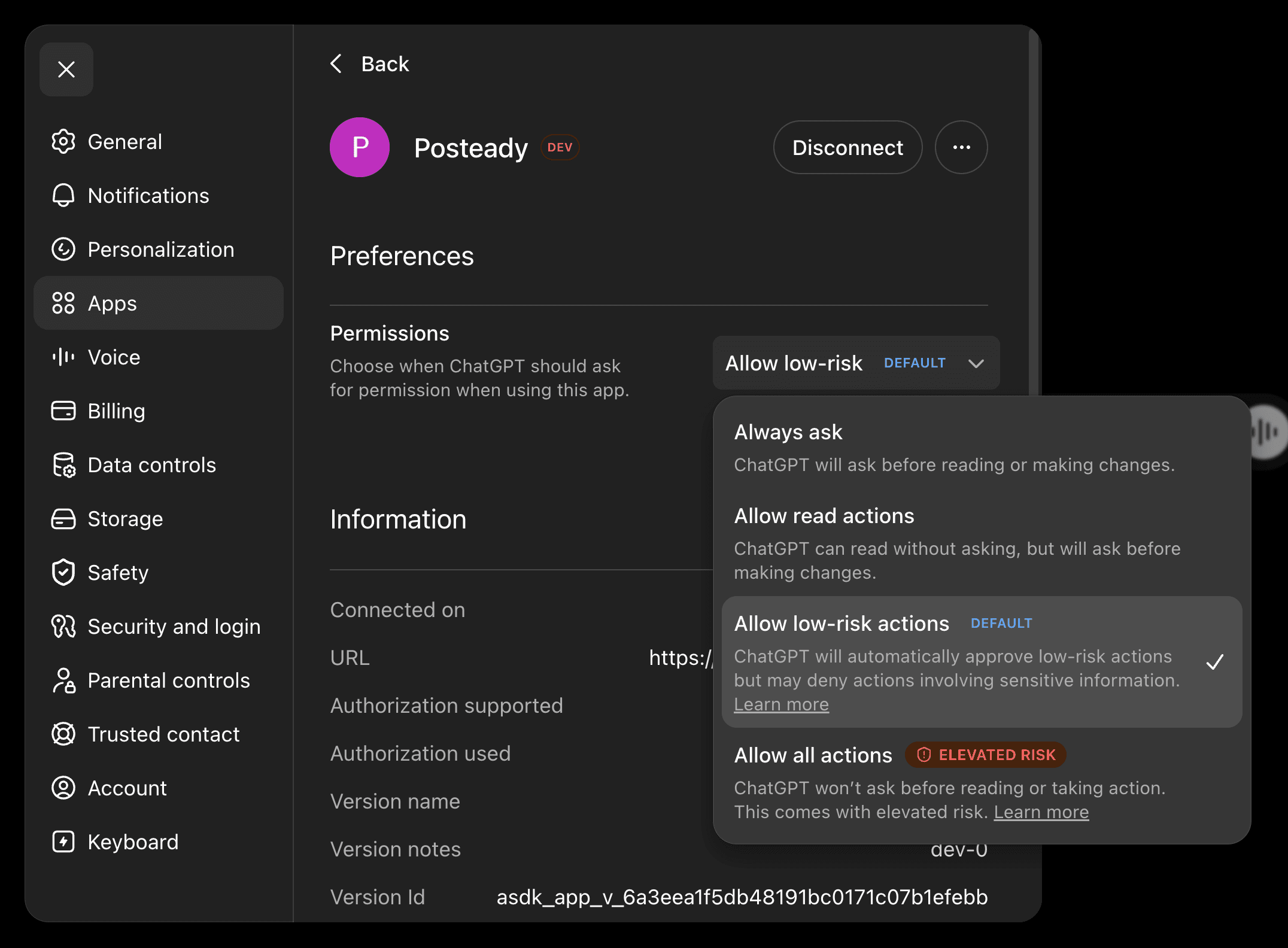Open the three-dots more options button

[x=961, y=147]
